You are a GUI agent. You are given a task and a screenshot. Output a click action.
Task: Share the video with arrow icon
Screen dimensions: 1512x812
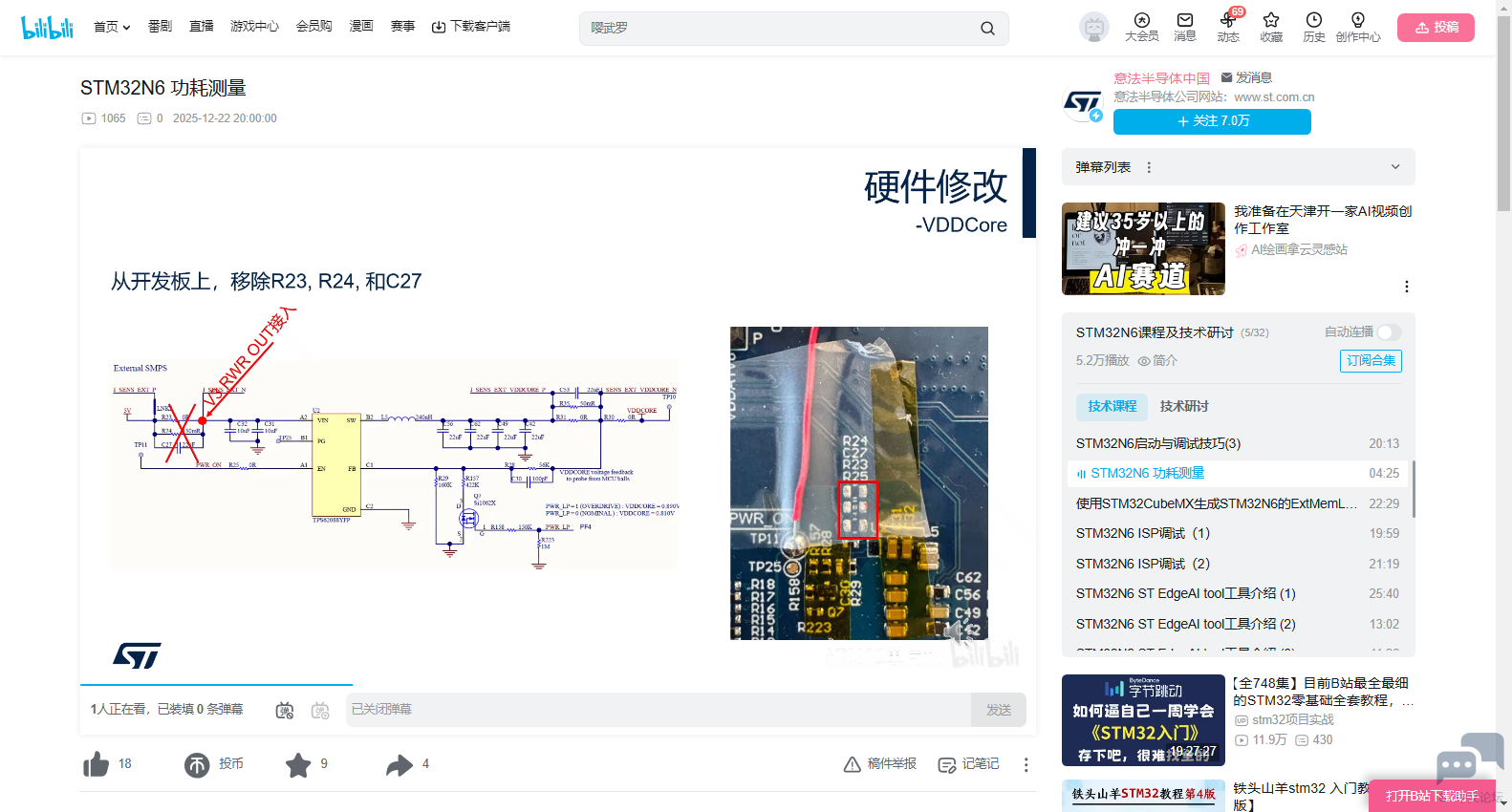(x=400, y=764)
